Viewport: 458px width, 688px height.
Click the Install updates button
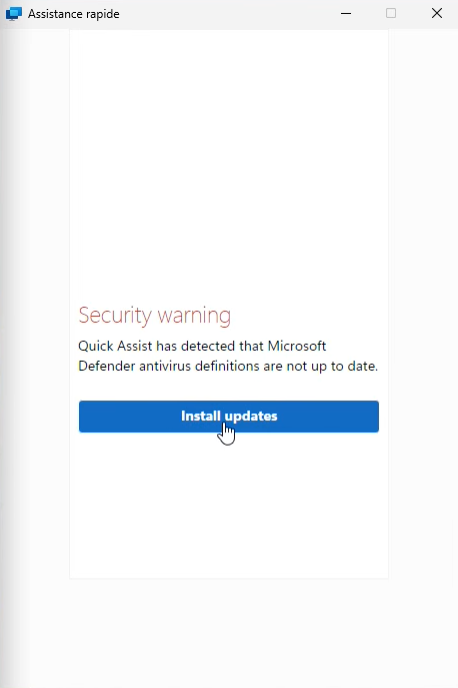(x=229, y=416)
